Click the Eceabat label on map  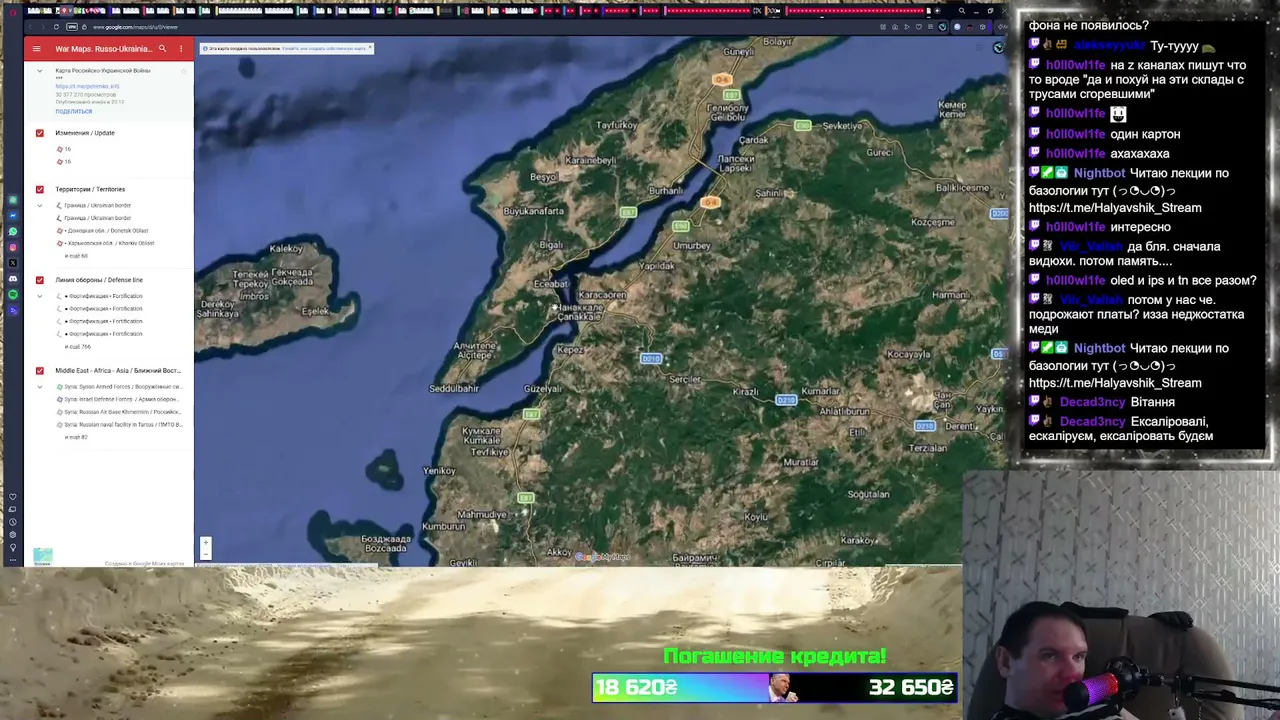551,284
